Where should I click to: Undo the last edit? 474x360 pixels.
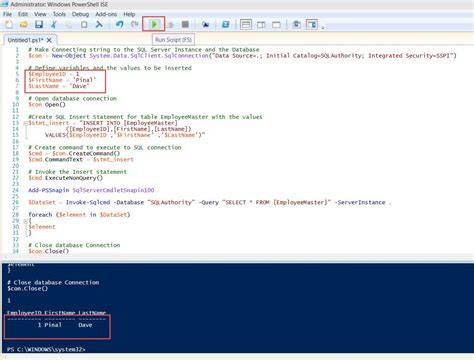click(119, 24)
